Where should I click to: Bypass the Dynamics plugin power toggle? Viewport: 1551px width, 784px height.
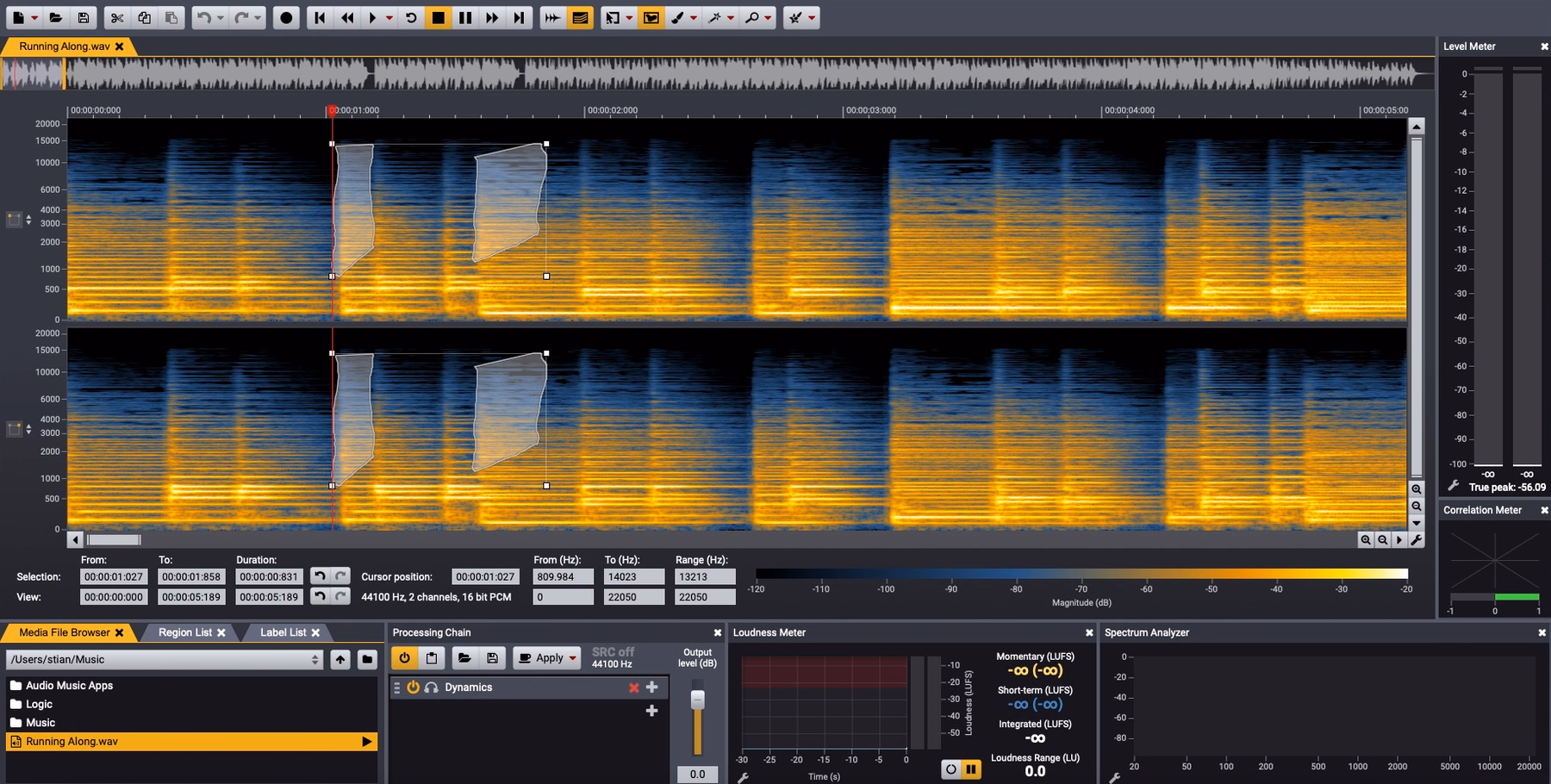click(x=414, y=688)
